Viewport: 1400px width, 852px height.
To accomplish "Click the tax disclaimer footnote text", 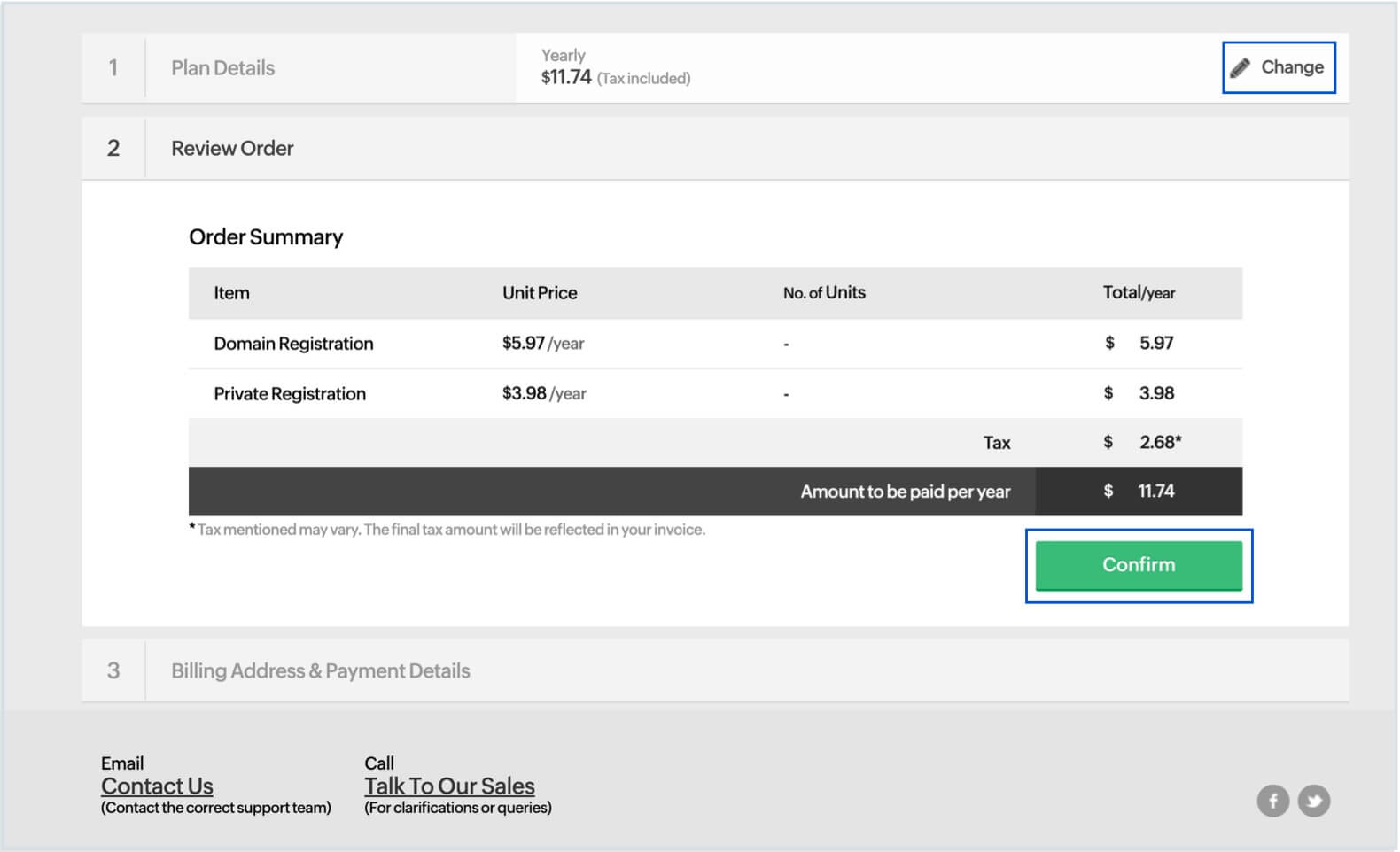I will (448, 530).
